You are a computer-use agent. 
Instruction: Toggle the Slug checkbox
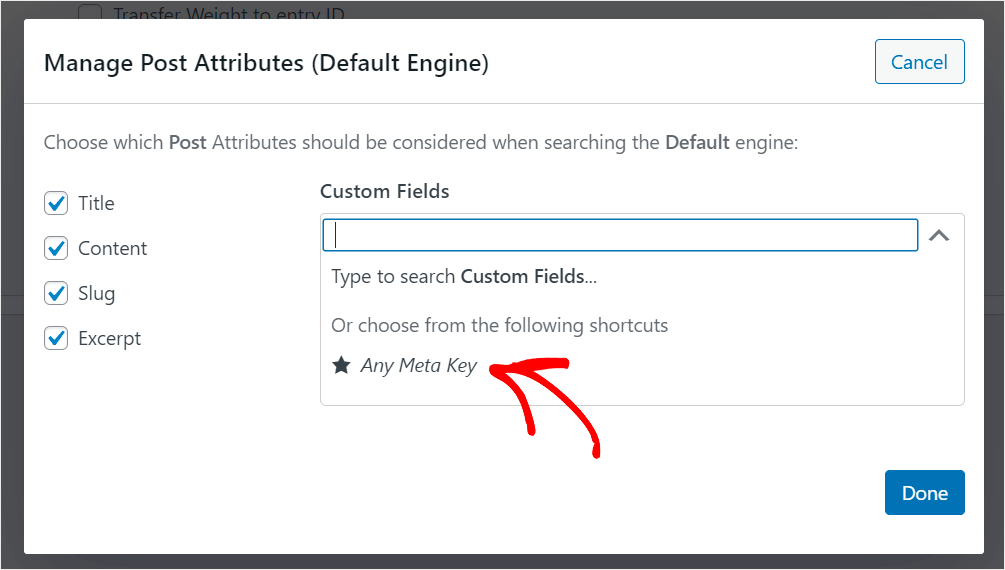point(56,293)
